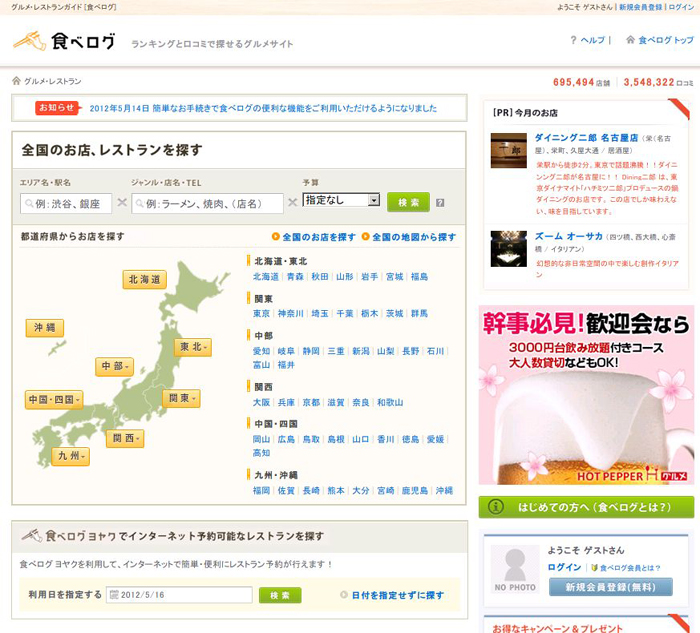The height and width of the screenshot is (633, 700).
Task: Click the Tabelog logo in the header
Action: (65, 42)
